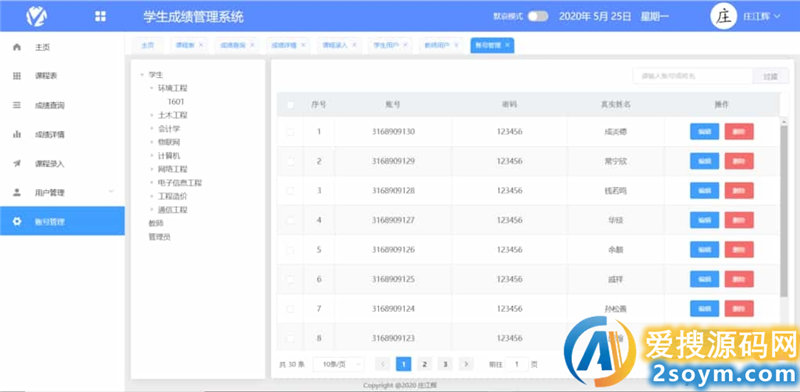
Task: Check the box for account 3168909129
Action: coord(291,161)
